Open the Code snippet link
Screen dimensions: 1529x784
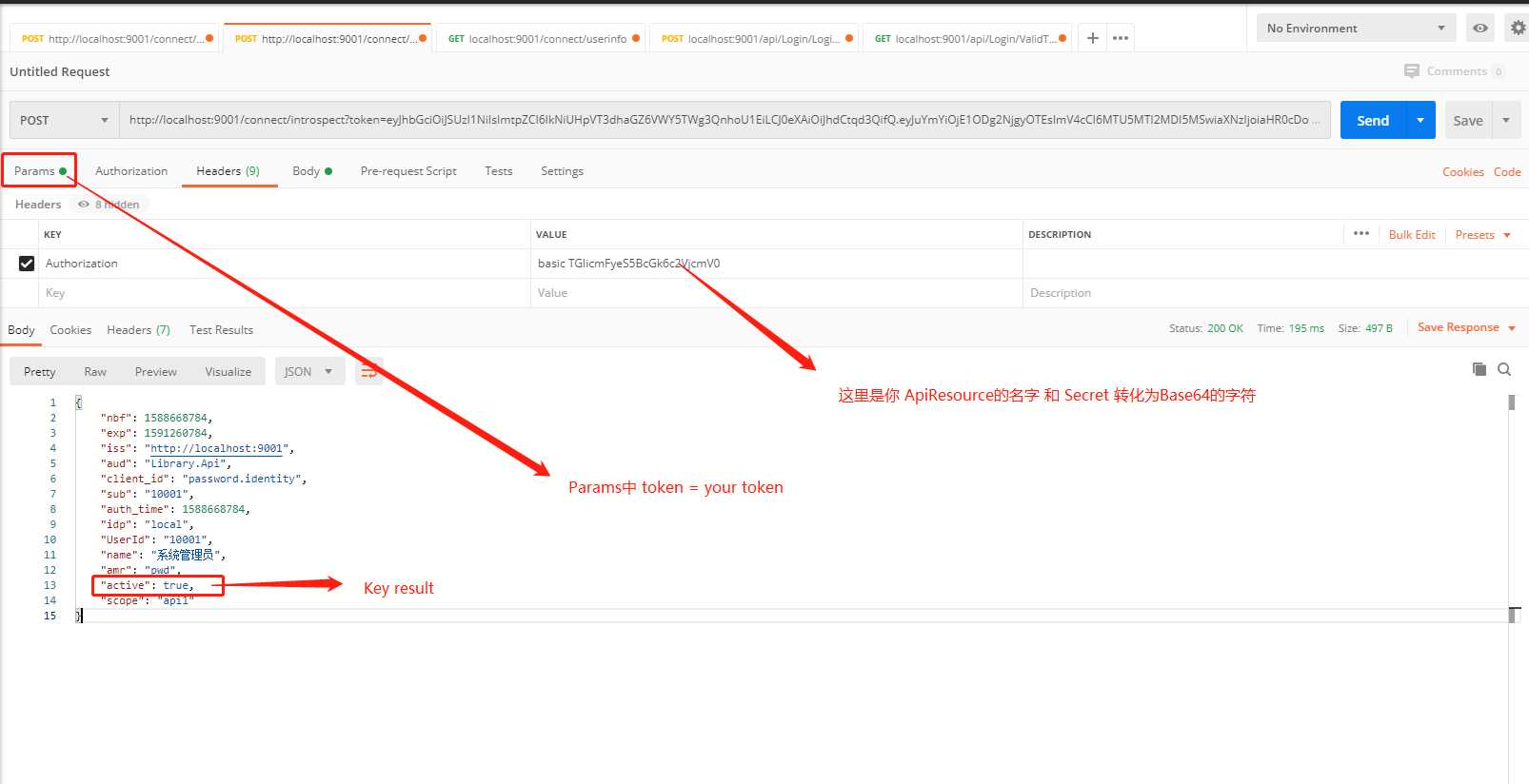1507,172
